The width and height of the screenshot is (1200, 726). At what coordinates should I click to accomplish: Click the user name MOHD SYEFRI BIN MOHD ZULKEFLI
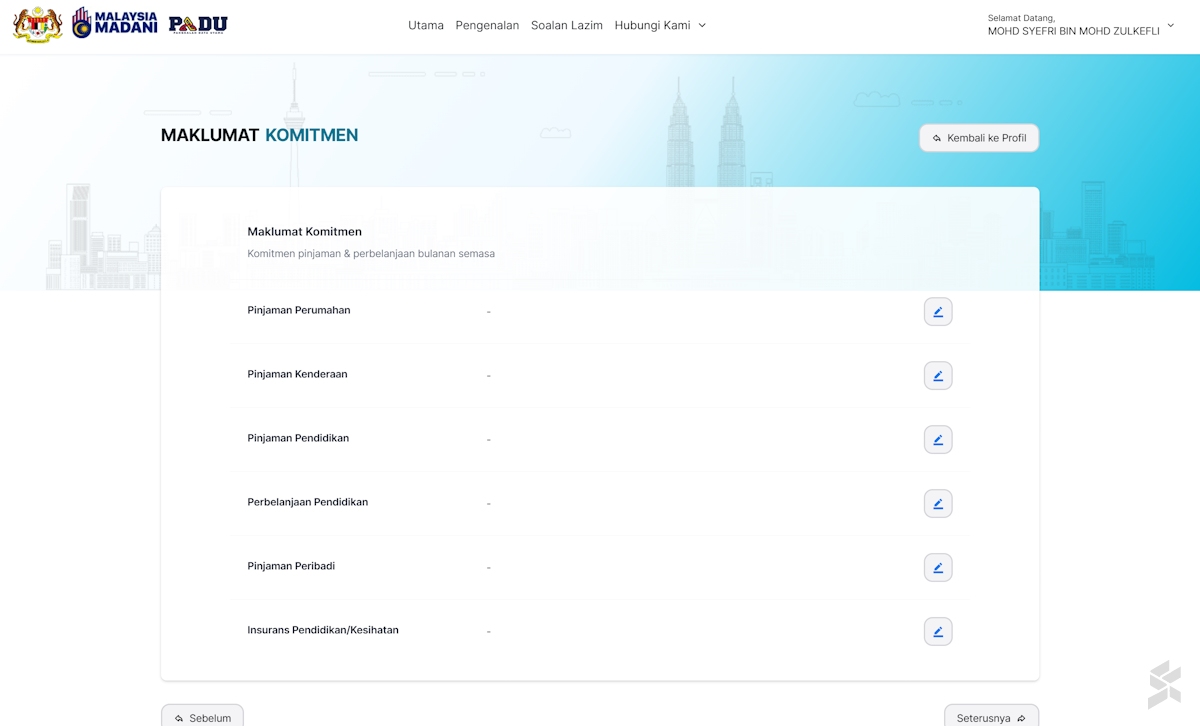pyautogui.click(x=1073, y=31)
